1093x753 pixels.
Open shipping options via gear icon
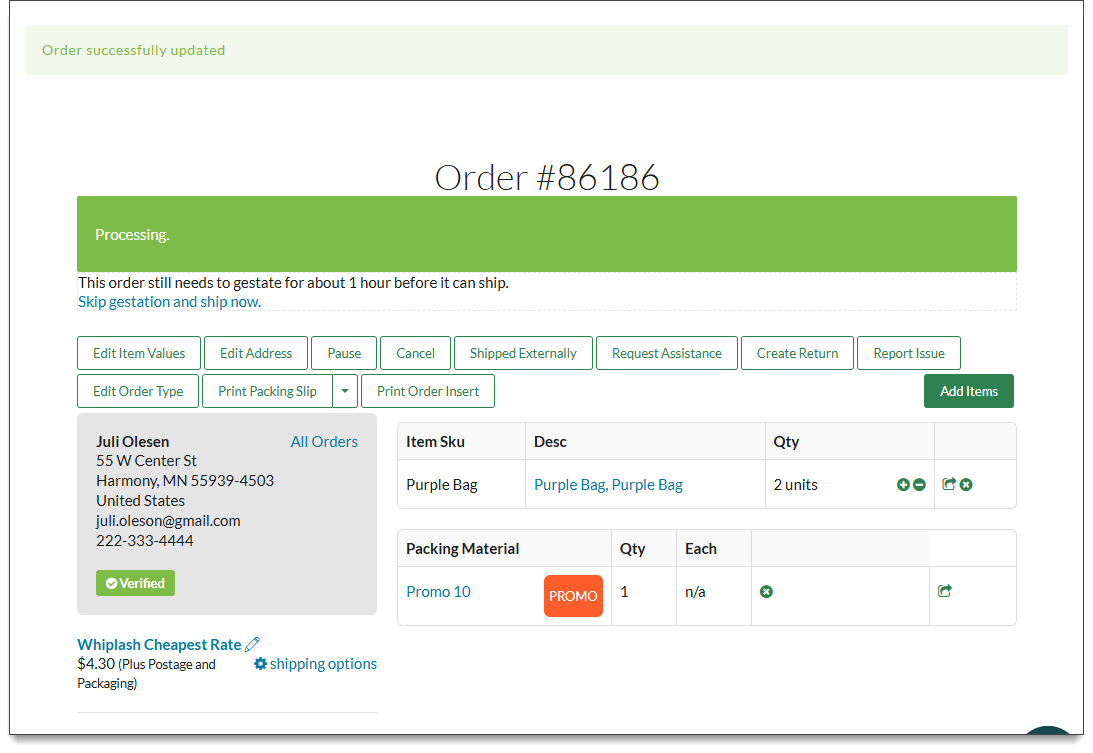[261, 663]
